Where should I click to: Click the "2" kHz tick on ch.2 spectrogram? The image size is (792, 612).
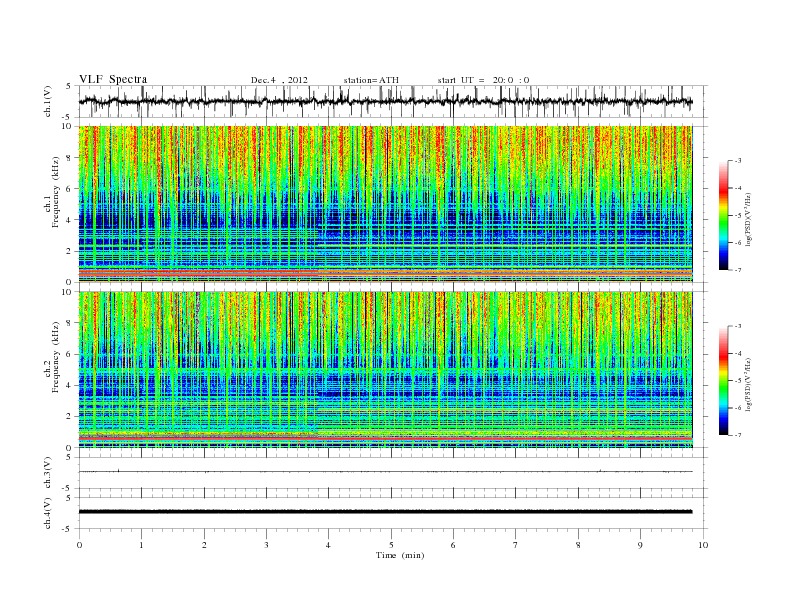tap(69, 417)
